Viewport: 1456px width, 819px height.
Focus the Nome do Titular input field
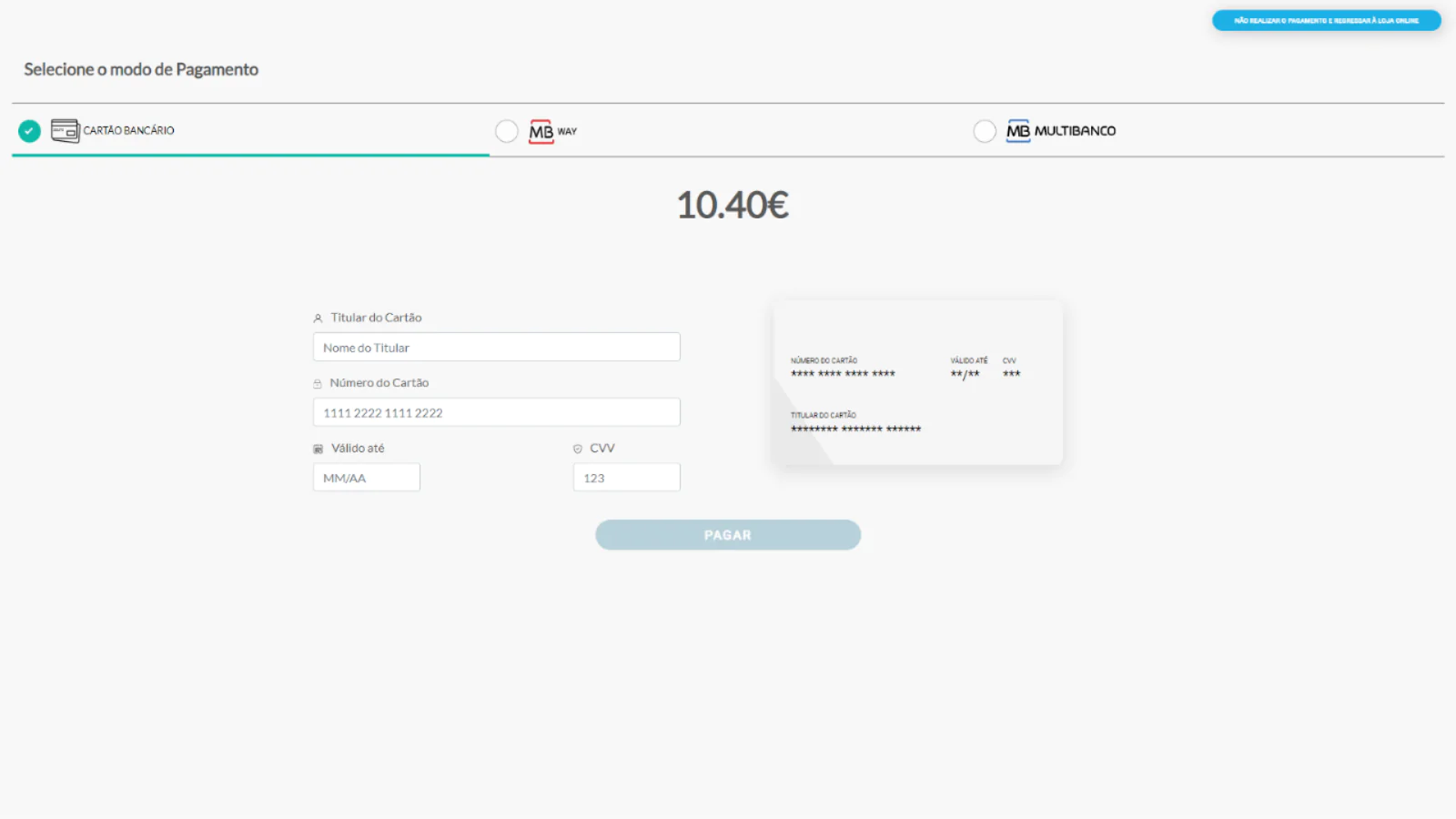click(496, 348)
